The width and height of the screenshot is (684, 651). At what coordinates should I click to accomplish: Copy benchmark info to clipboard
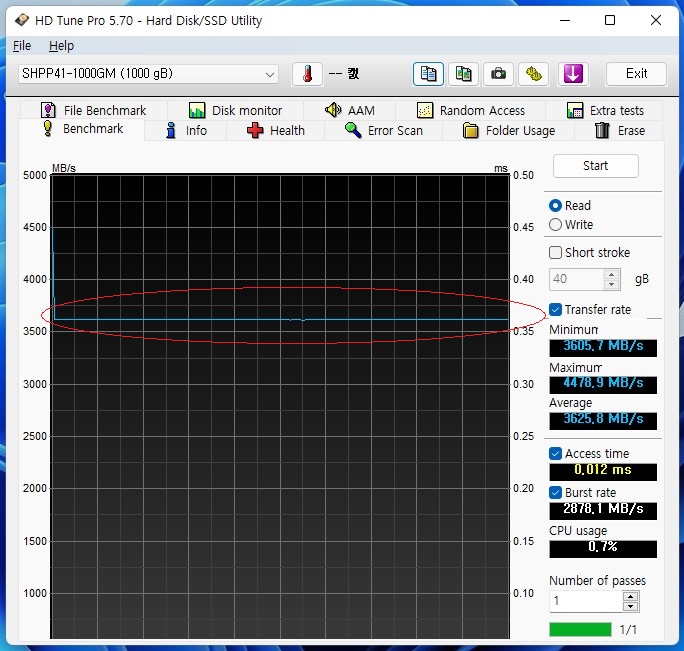coord(428,74)
